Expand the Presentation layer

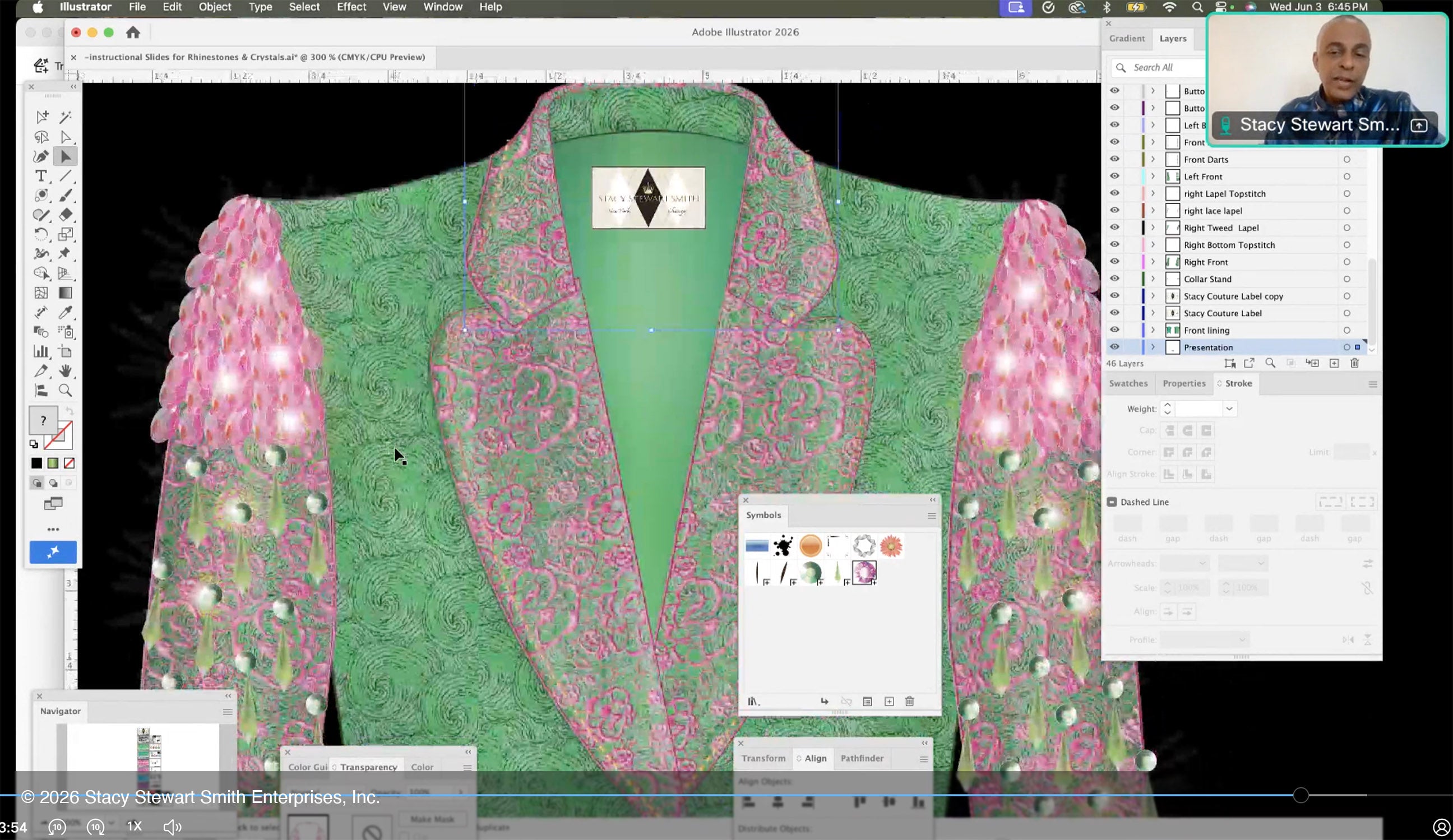[1153, 347]
